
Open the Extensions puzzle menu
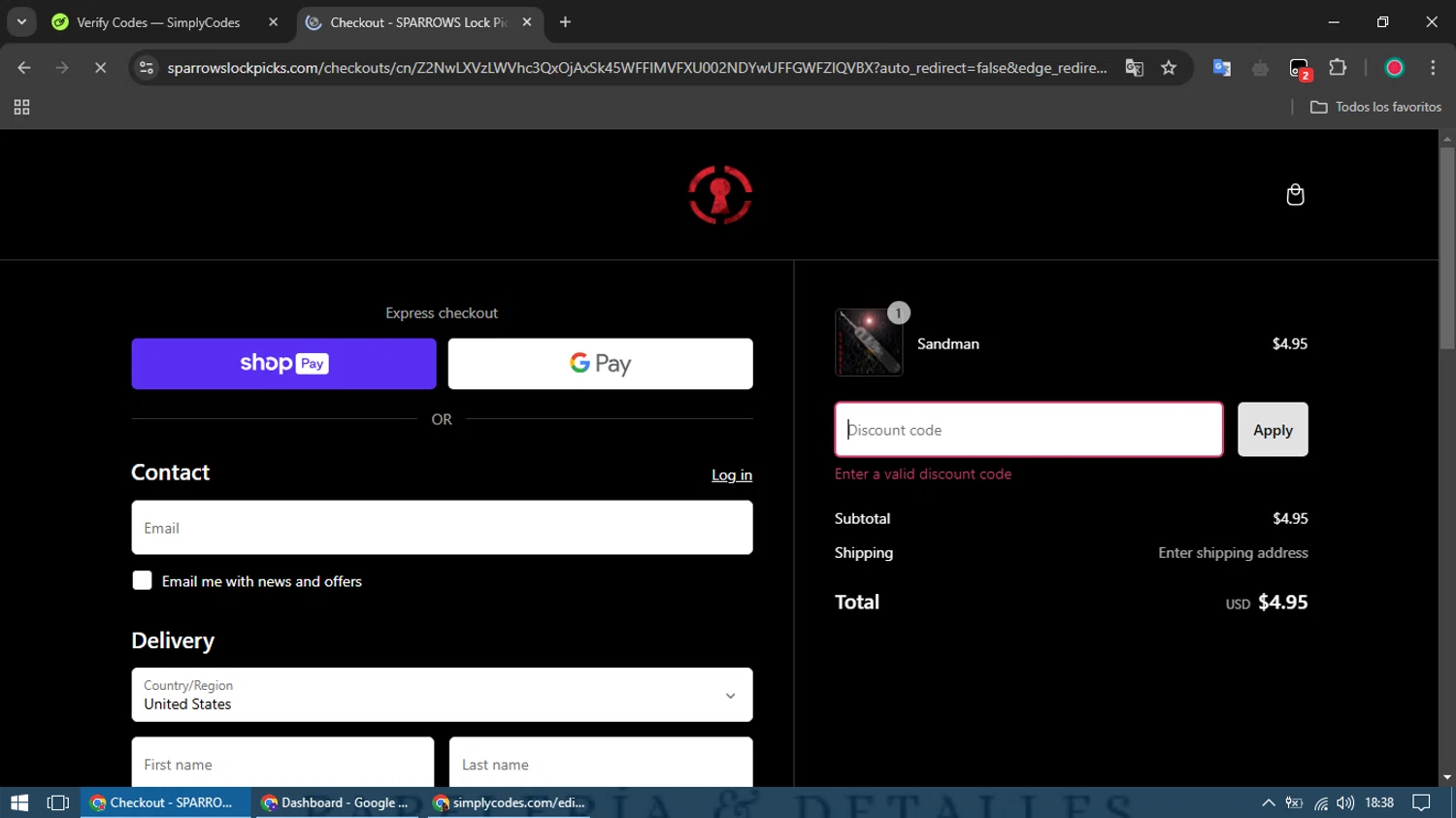(1338, 68)
